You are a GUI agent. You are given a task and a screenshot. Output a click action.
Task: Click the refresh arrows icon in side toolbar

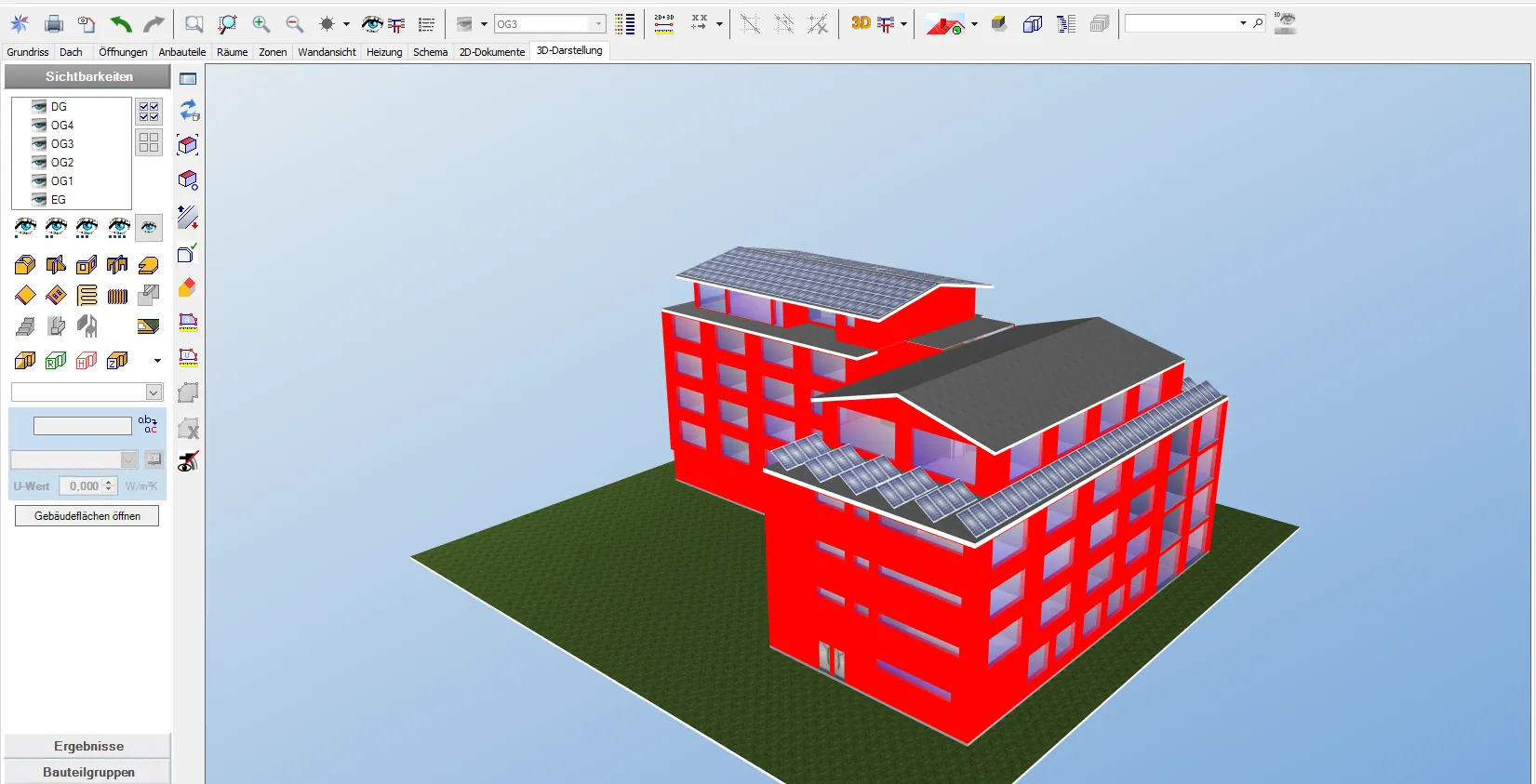tap(189, 111)
